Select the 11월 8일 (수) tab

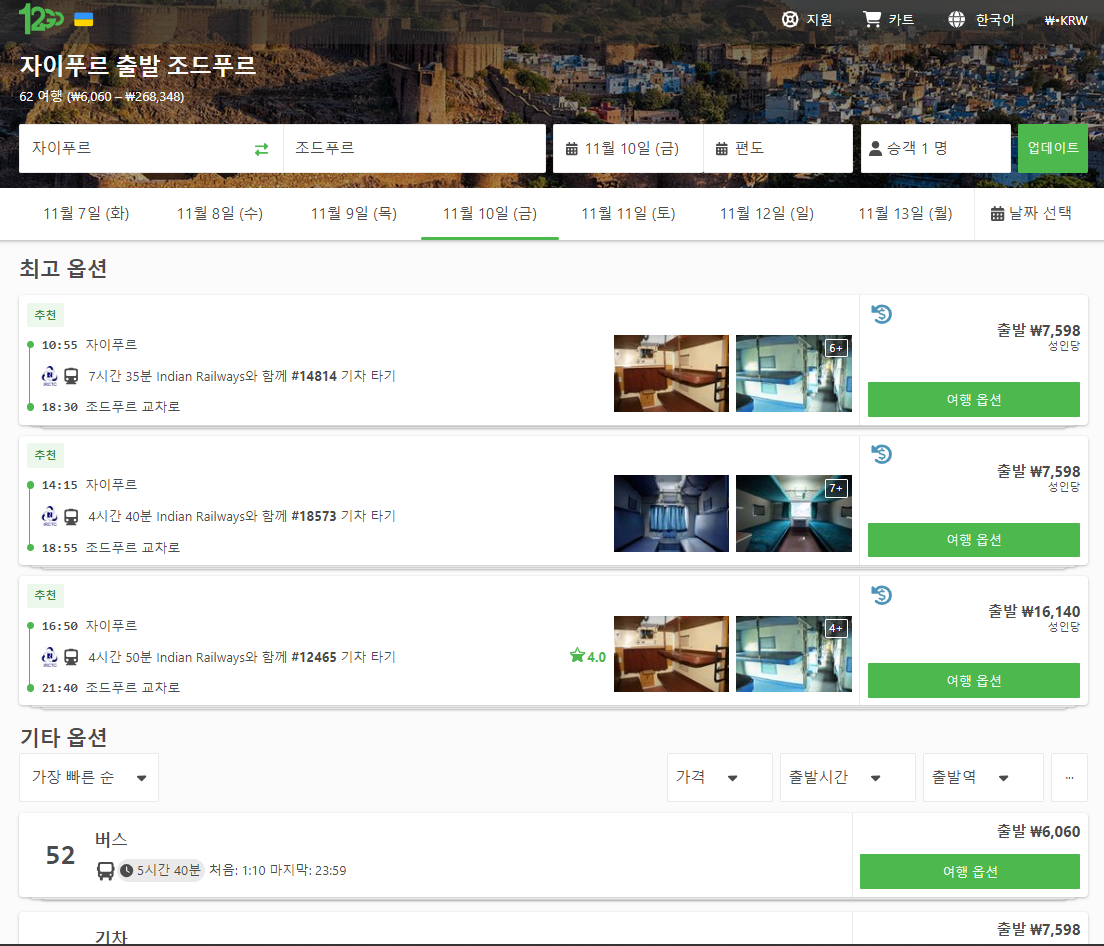point(220,213)
